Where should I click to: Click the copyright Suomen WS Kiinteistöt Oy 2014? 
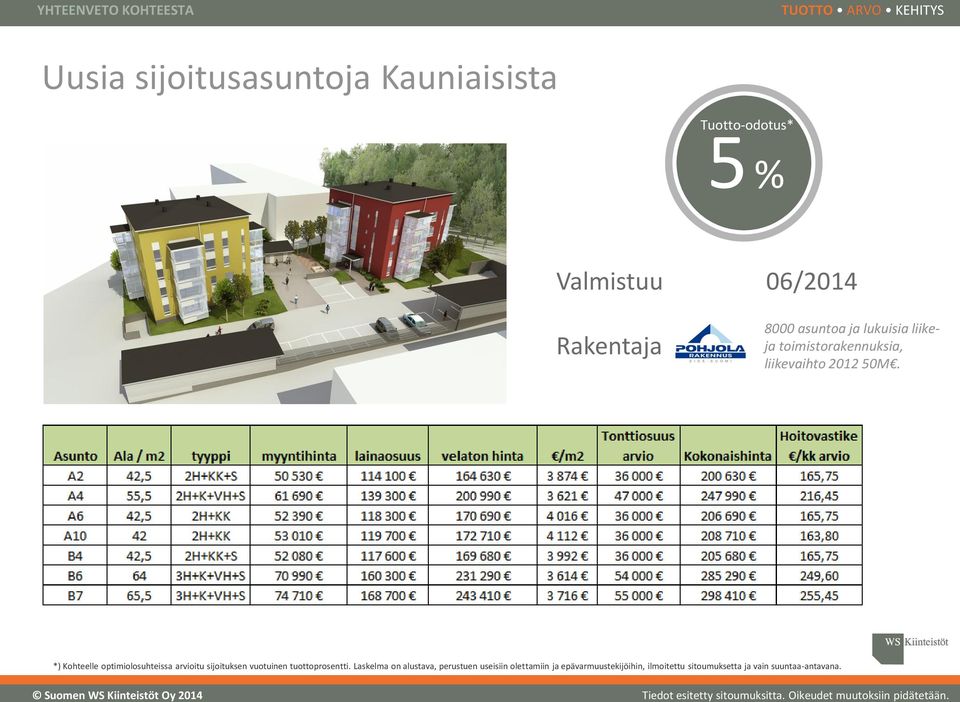tap(118, 695)
